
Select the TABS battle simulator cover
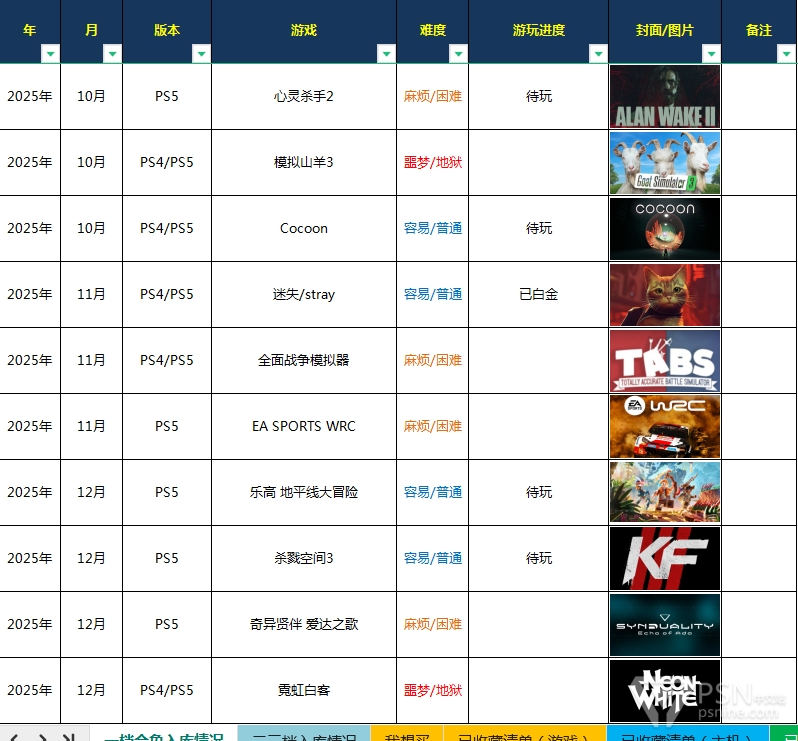pos(665,361)
